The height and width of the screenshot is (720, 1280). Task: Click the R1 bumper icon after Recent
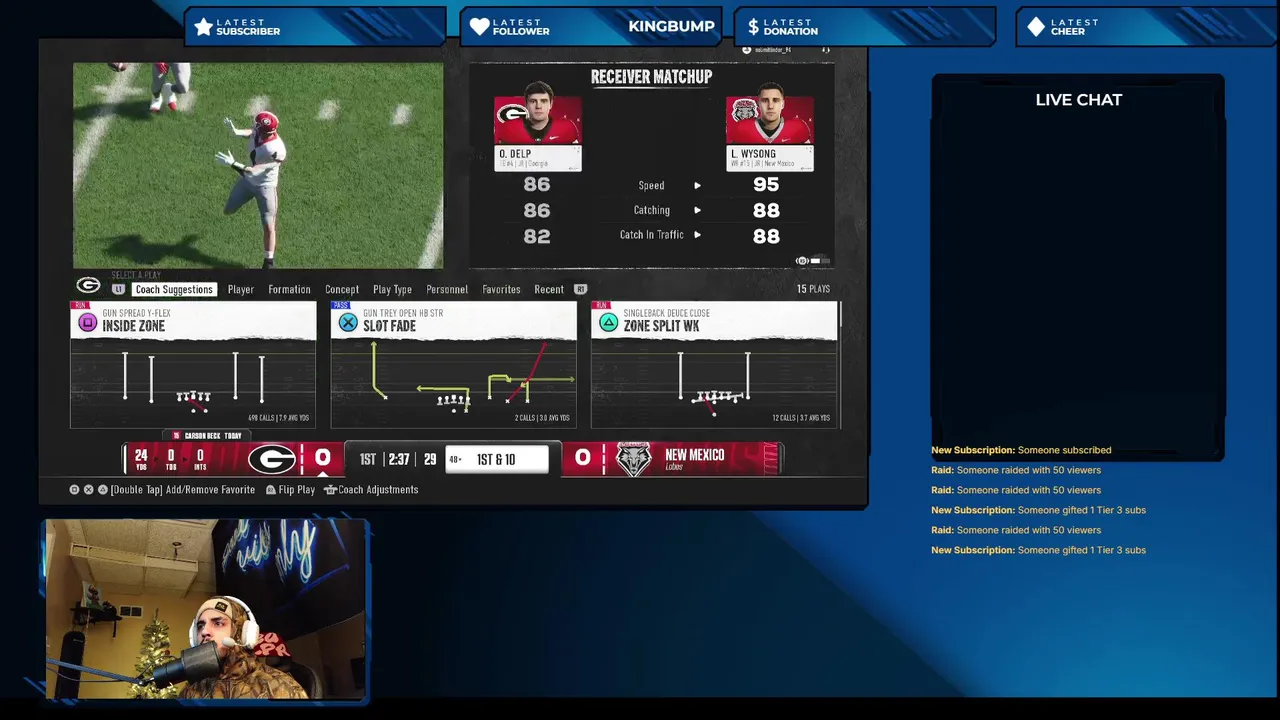click(x=579, y=289)
